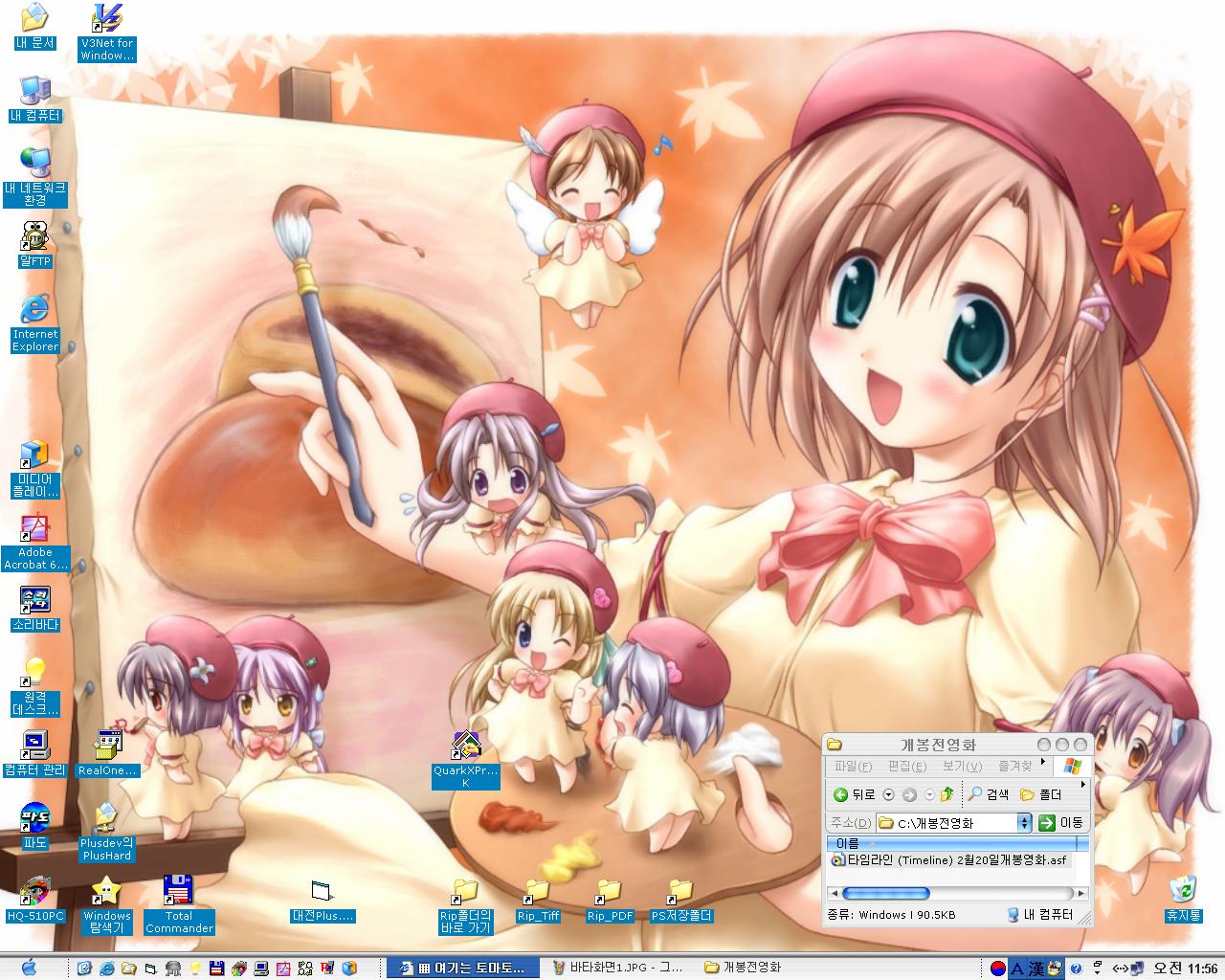Expand the back button history dropdown arrow

coord(888,794)
